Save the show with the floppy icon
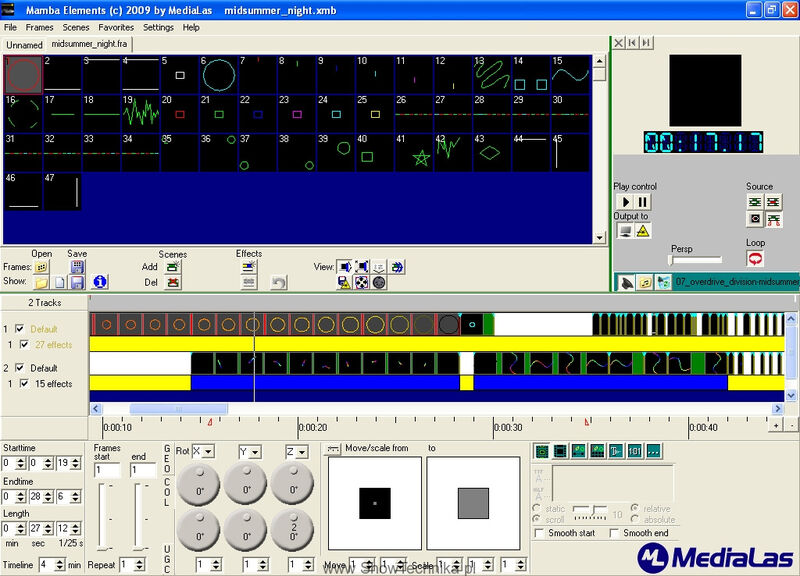 tap(77, 282)
